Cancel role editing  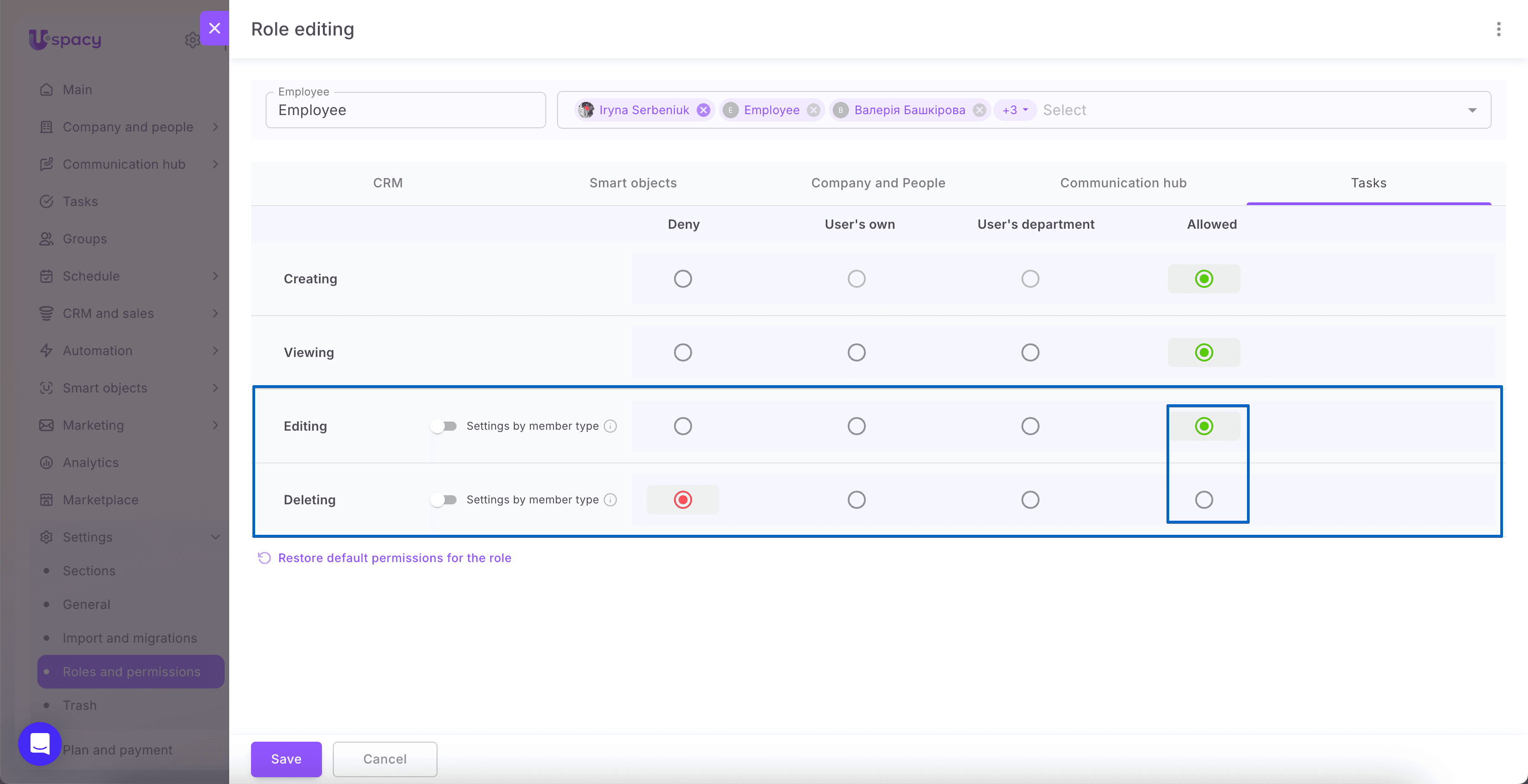385,759
